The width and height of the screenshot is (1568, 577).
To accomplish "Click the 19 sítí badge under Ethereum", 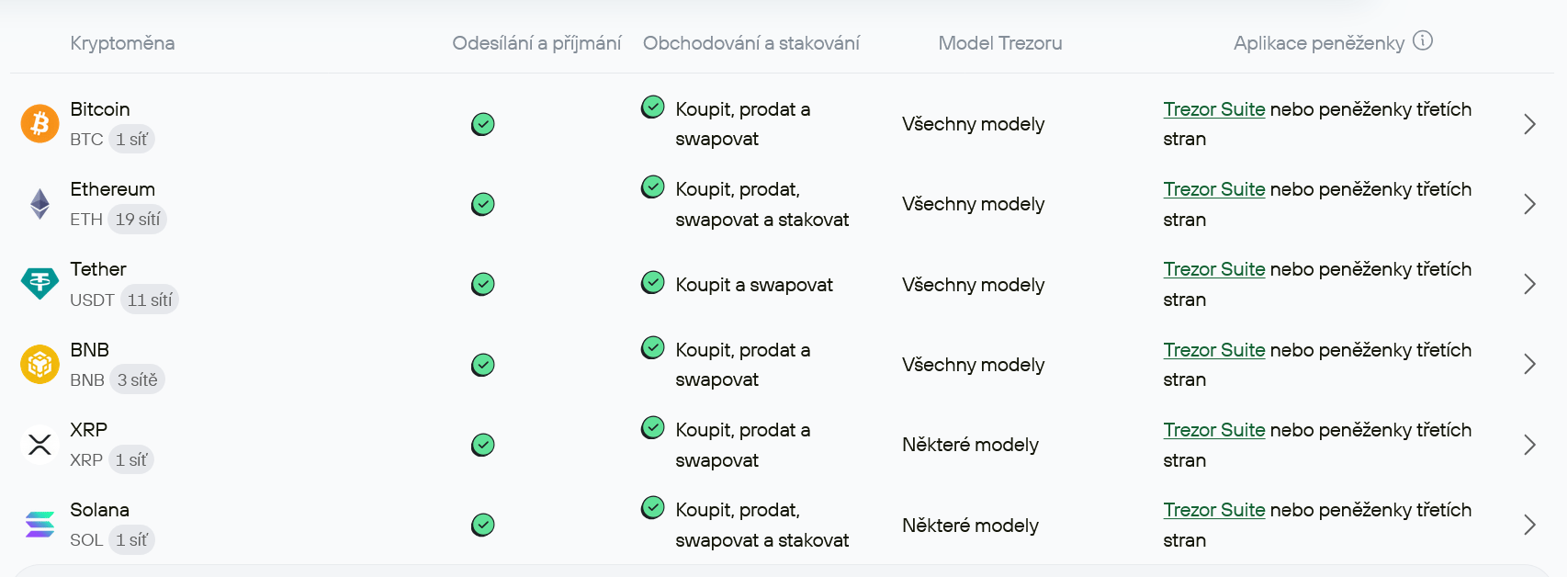I will click(138, 219).
